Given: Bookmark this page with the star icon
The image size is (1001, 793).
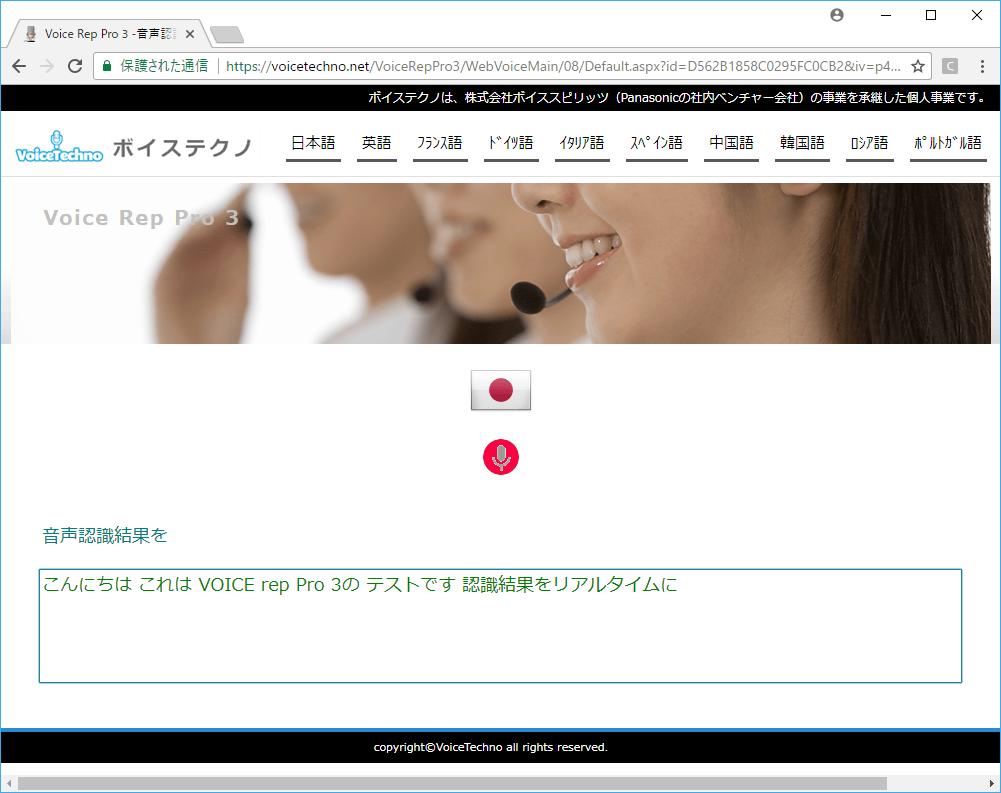Looking at the screenshot, I should pos(917,66).
